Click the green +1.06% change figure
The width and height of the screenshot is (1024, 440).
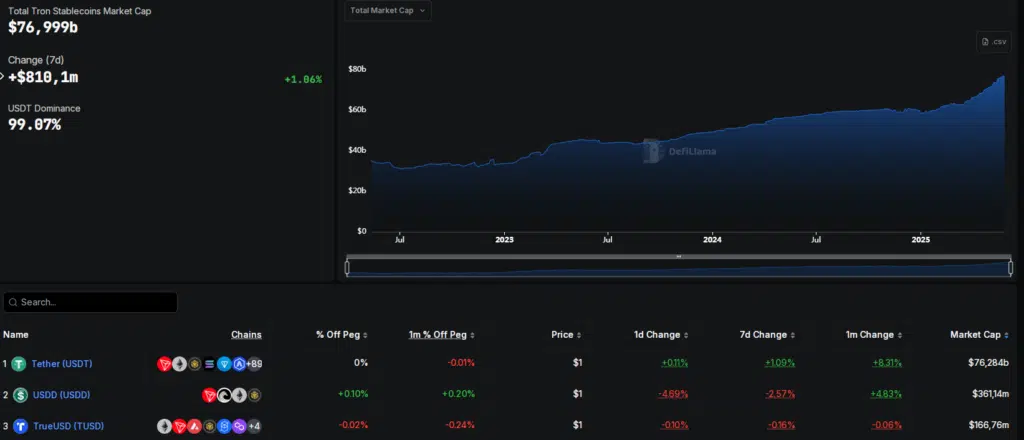tap(303, 80)
